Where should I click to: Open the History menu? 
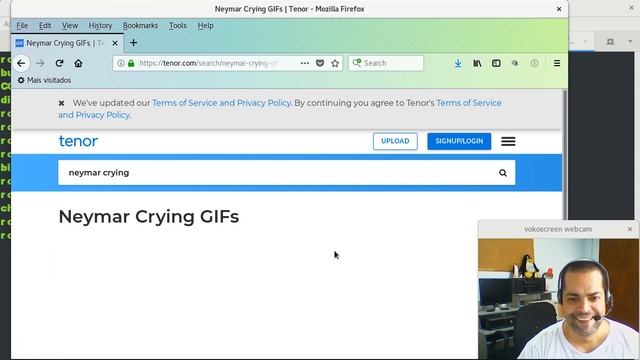pos(100,26)
